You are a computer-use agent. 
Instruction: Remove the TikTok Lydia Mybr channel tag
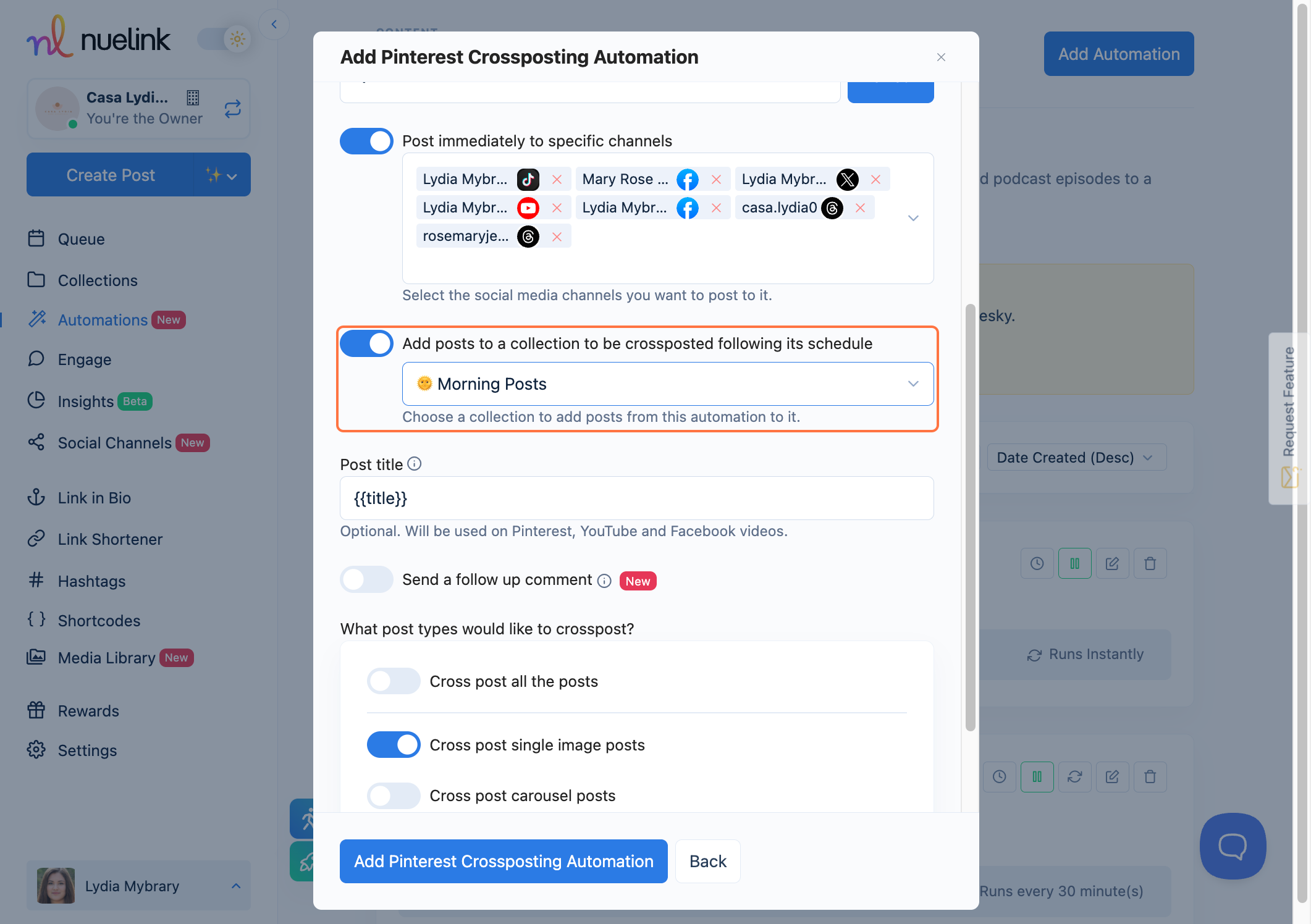[x=557, y=179]
